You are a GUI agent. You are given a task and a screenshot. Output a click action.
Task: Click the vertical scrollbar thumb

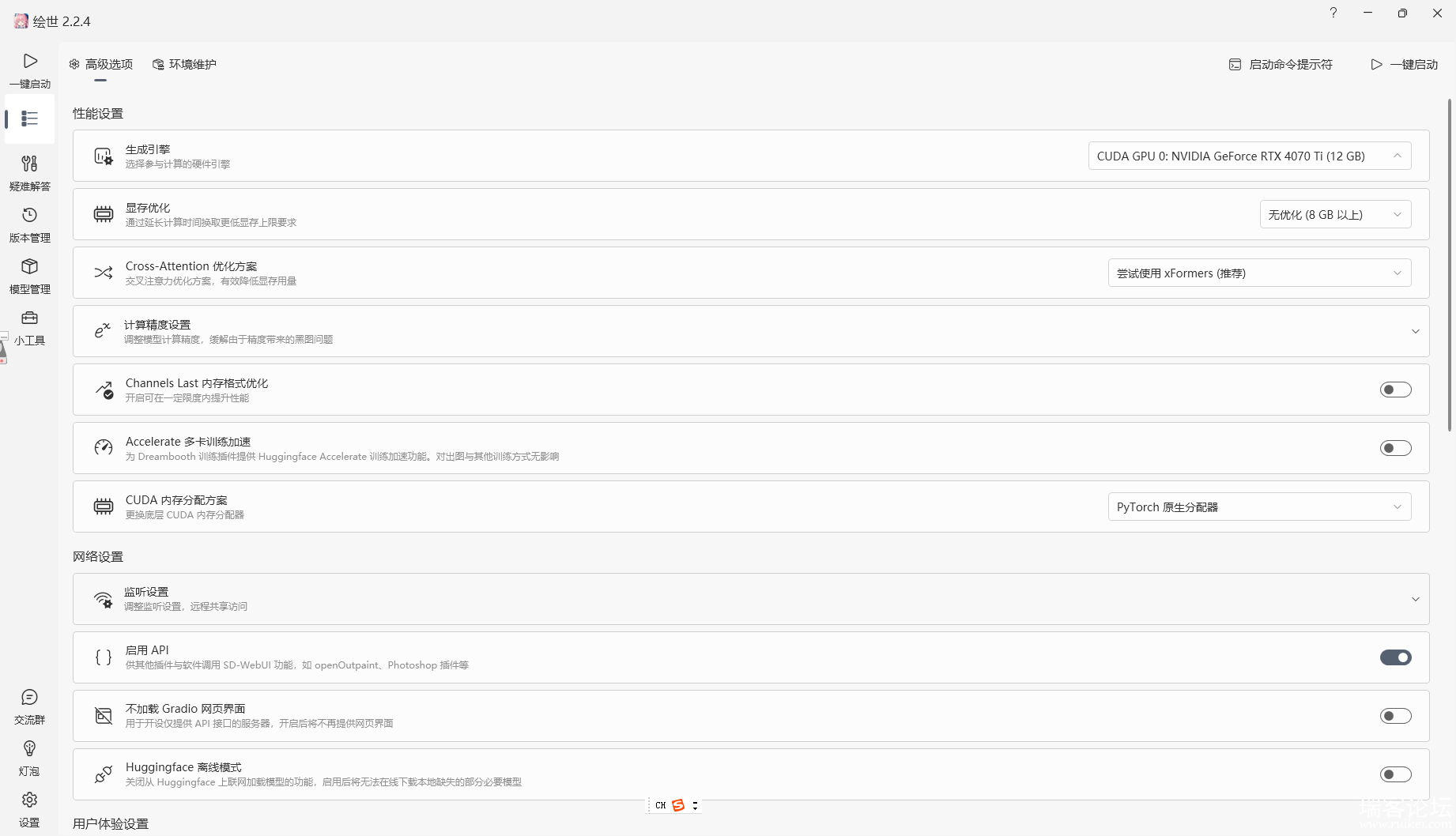coord(1449,265)
